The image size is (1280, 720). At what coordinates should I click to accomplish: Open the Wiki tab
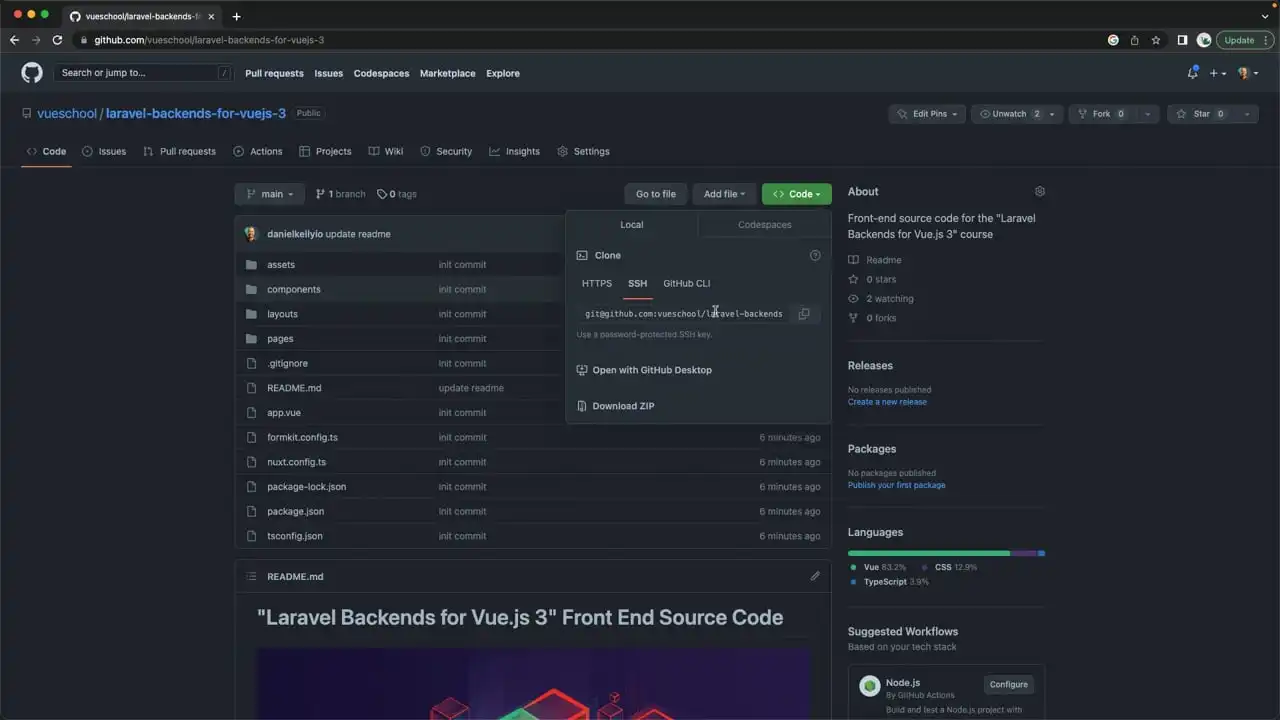tap(386, 152)
